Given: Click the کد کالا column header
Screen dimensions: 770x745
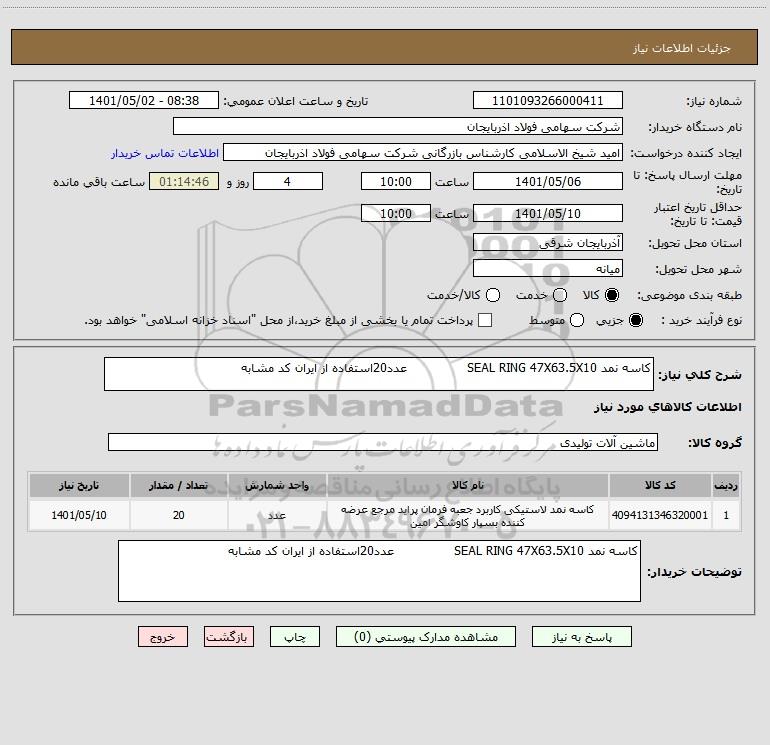Looking at the screenshot, I should point(660,485).
